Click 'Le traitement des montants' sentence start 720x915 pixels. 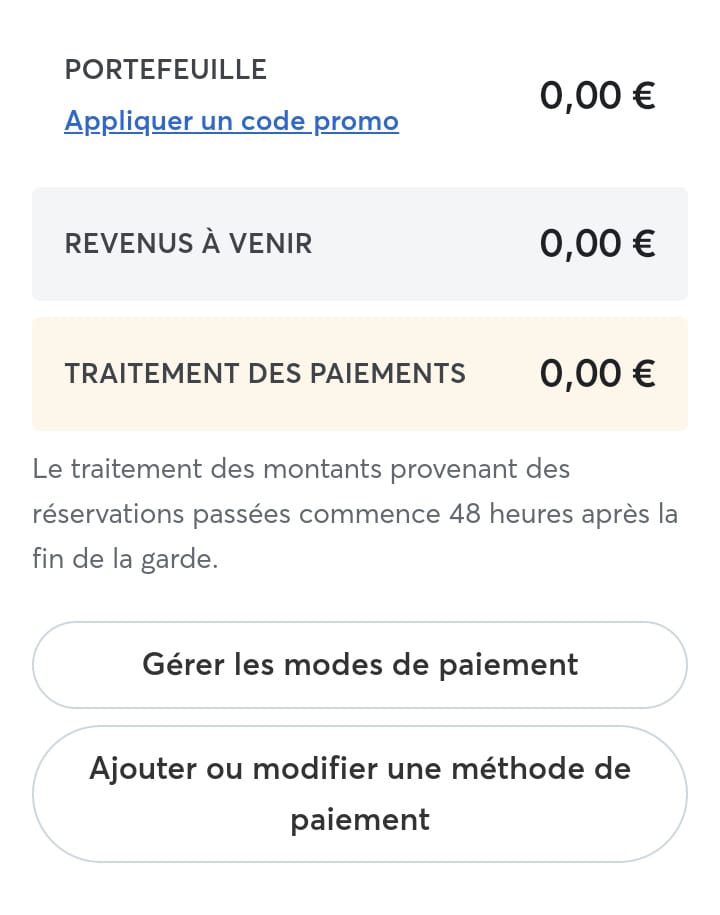point(207,469)
